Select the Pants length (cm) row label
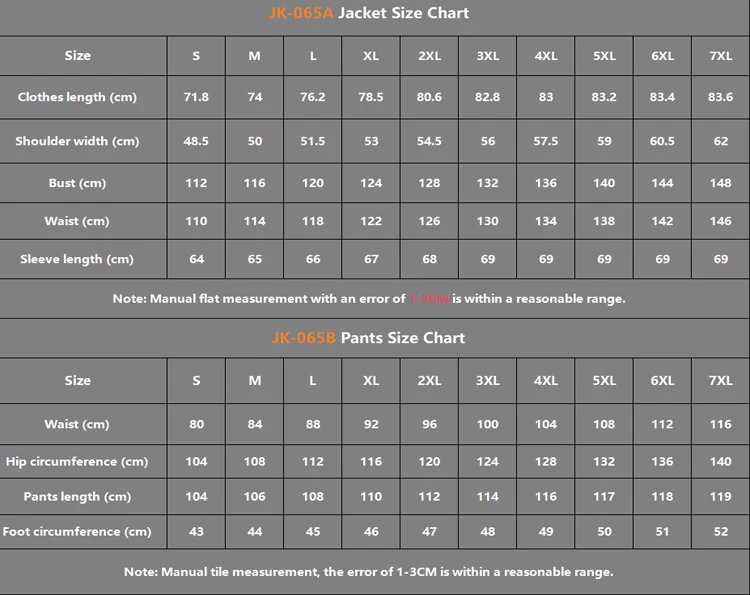The height and width of the screenshot is (595, 750). coord(77,496)
